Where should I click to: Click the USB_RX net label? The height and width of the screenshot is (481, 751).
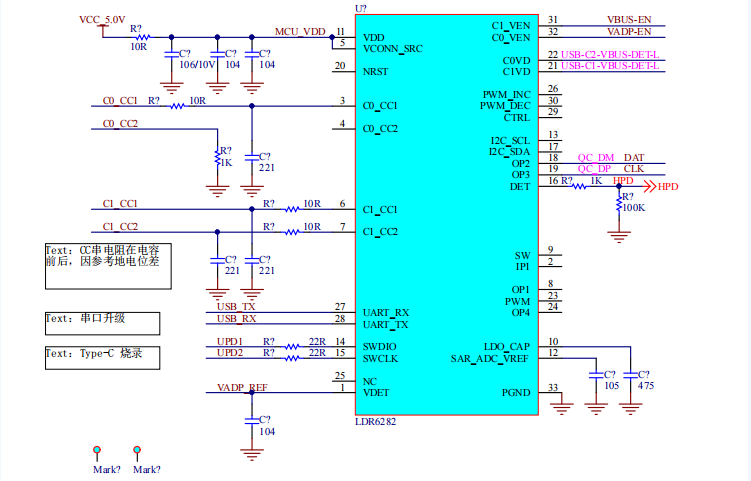(236, 319)
